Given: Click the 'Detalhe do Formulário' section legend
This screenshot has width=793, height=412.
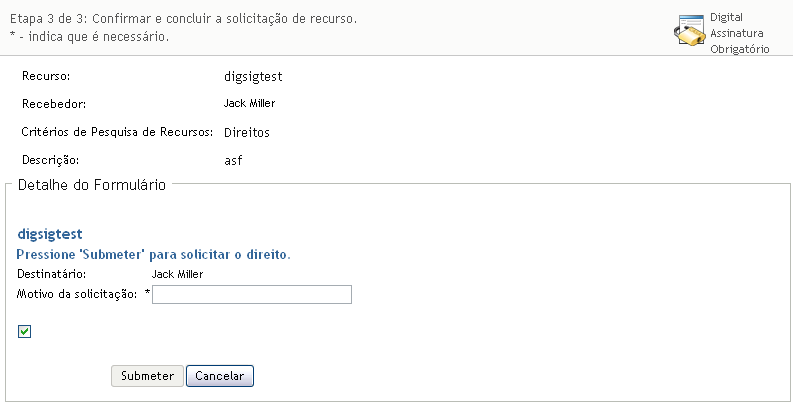Looking at the screenshot, I should coord(92,185).
